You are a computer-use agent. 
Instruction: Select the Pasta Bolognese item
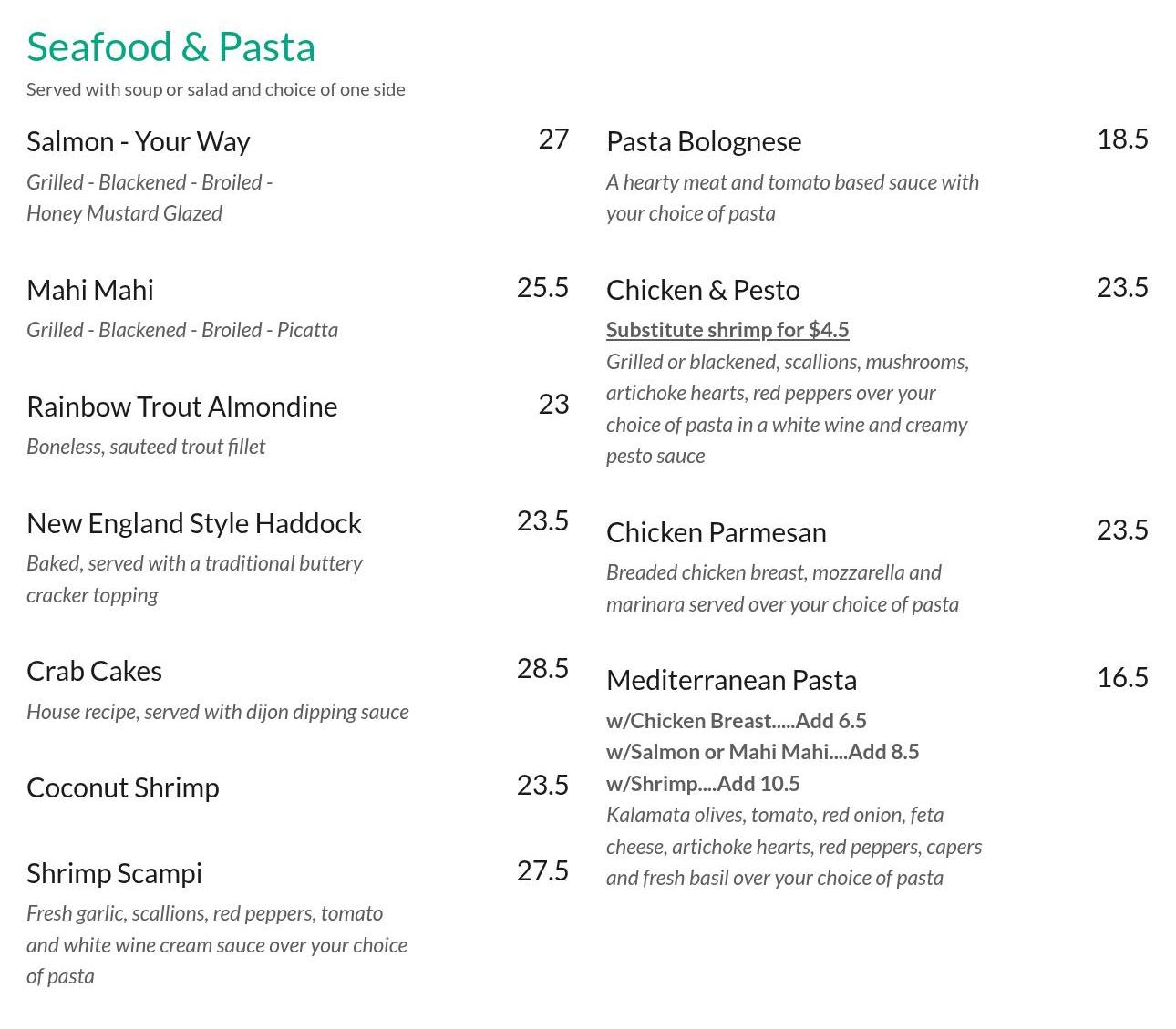tap(704, 141)
